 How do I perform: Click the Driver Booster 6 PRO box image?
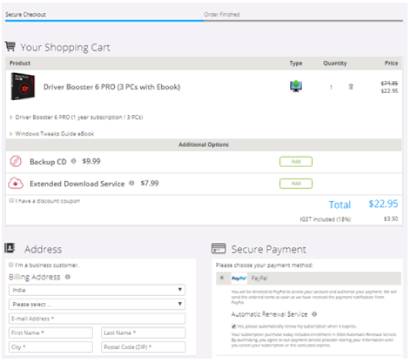tap(22, 86)
